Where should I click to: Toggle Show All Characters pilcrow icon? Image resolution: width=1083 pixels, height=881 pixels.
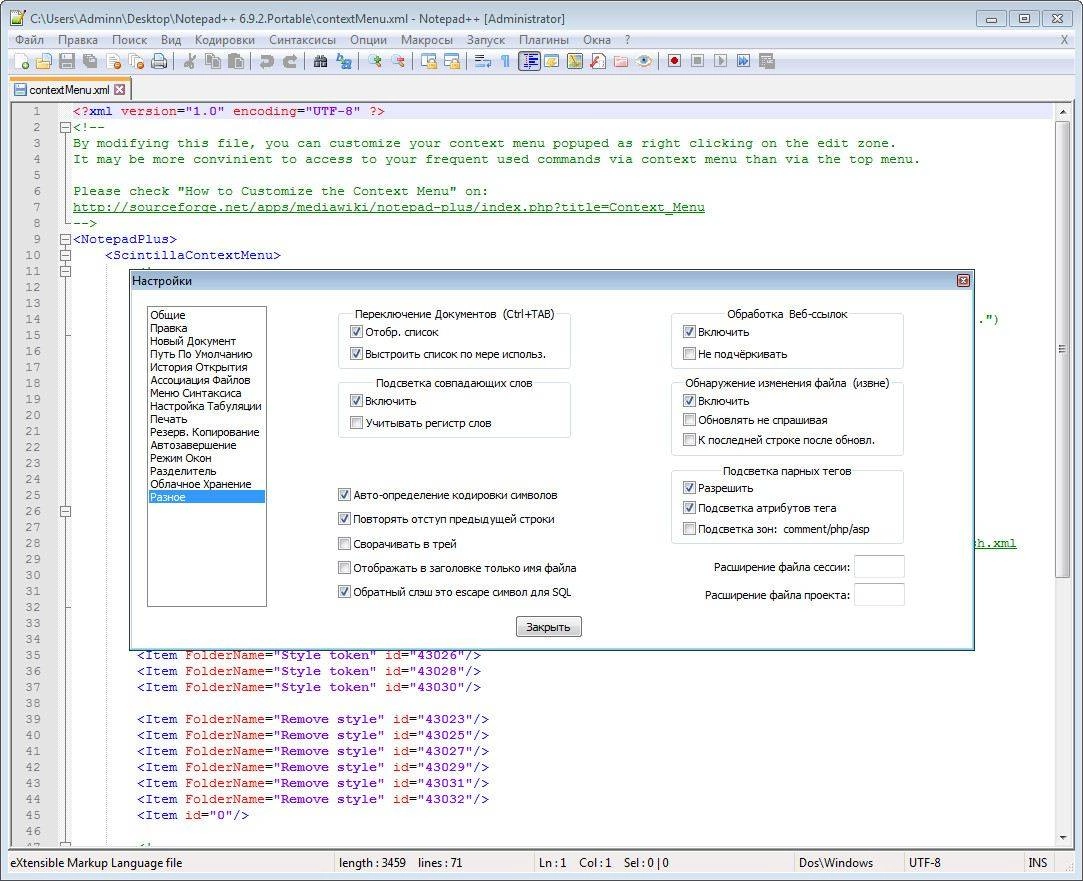(506, 61)
